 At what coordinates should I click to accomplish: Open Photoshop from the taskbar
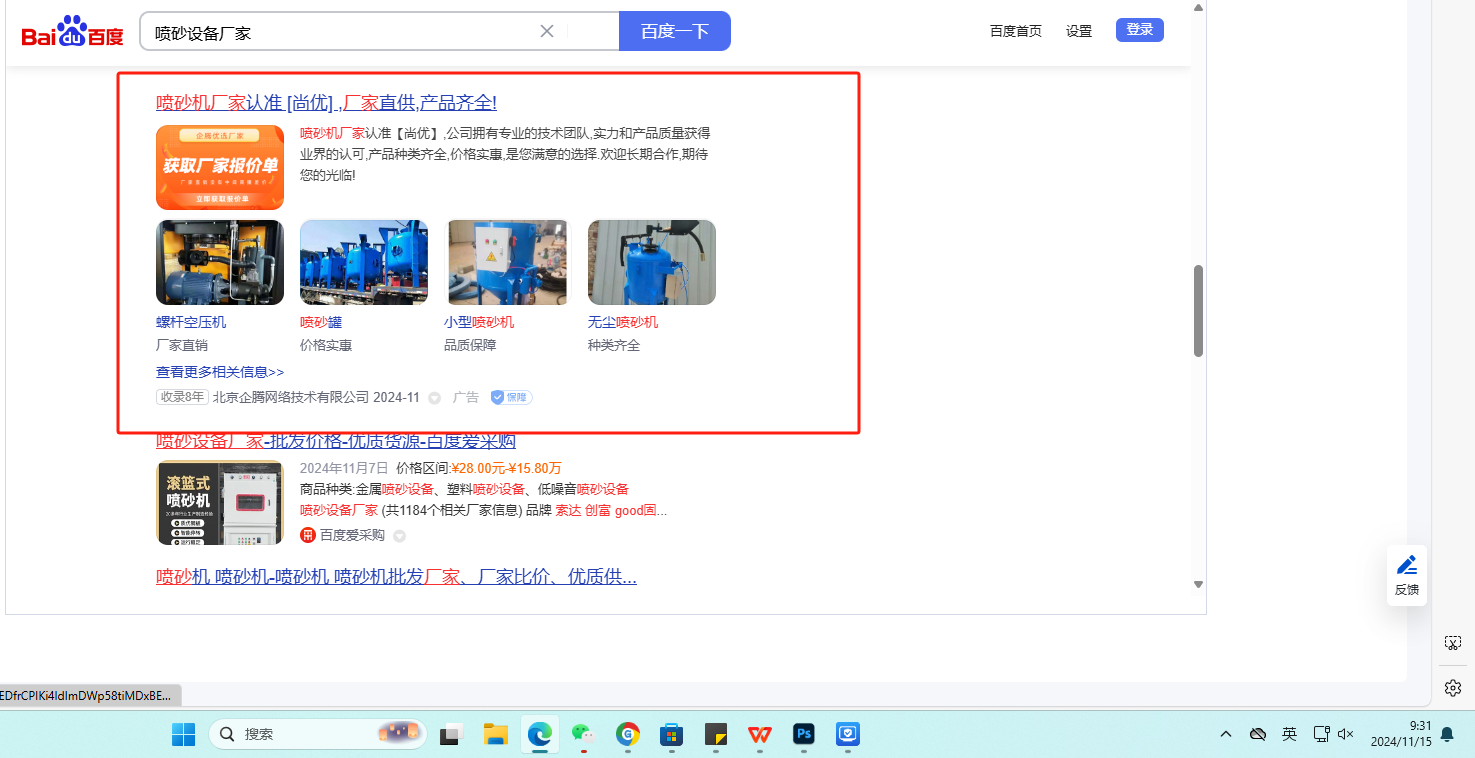coord(804,734)
